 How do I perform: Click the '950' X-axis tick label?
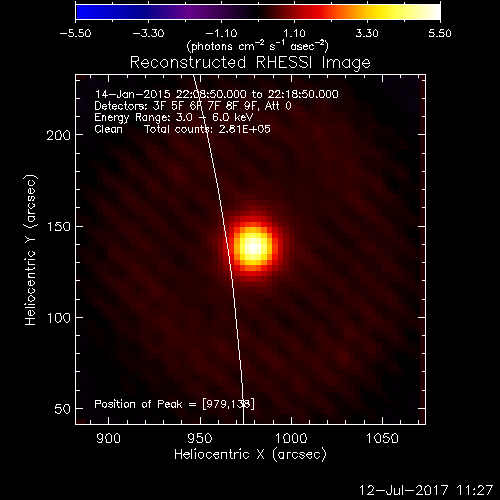point(200,438)
